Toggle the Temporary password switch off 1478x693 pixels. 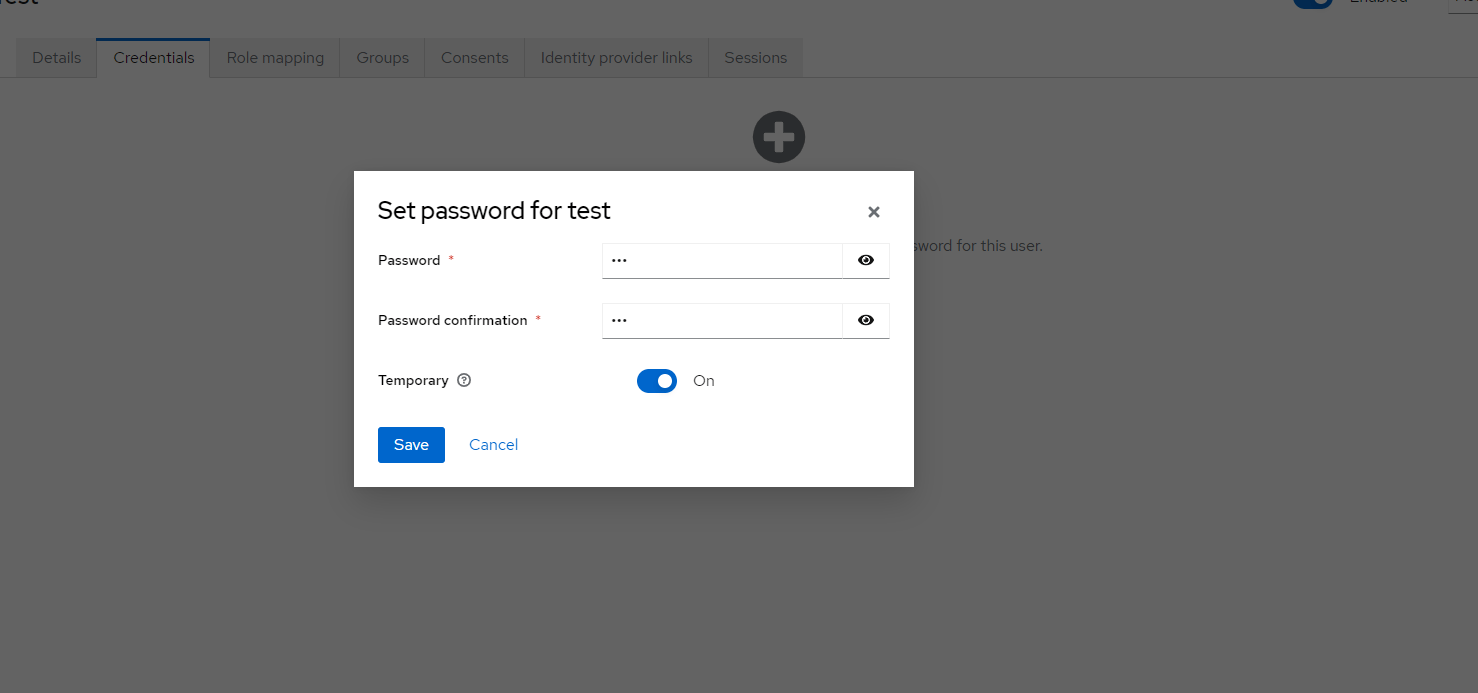point(656,381)
